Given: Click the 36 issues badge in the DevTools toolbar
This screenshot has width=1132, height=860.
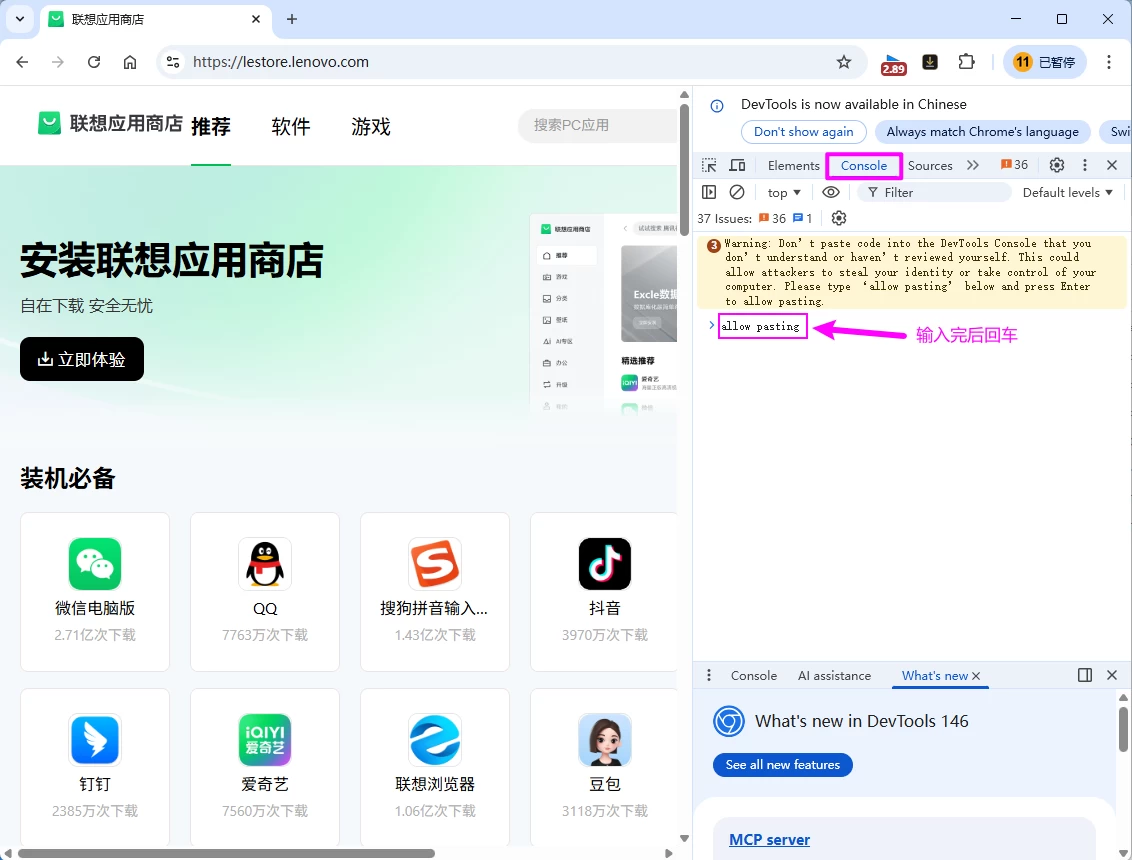Looking at the screenshot, I should [1014, 165].
